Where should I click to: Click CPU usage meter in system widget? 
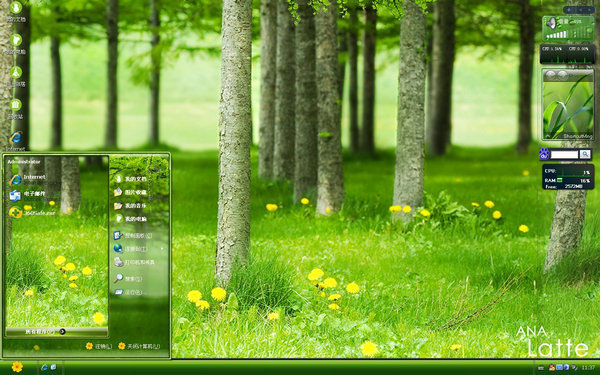568,172
